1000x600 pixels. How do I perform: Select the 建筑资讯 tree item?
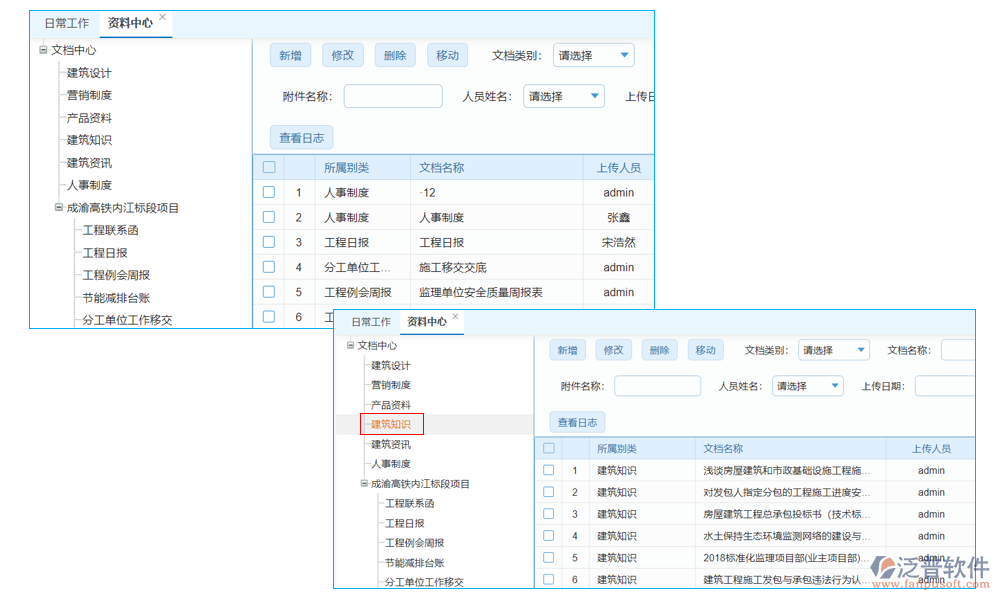point(392,443)
